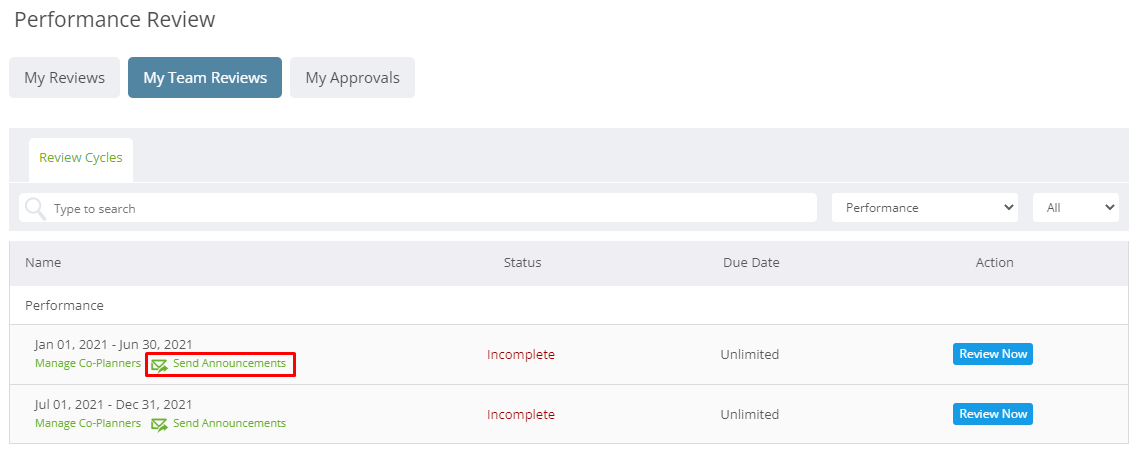The height and width of the screenshot is (458, 1139).
Task: Click Review Now for Jan 01 – Jun 30 cycle
Action: [x=993, y=354]
